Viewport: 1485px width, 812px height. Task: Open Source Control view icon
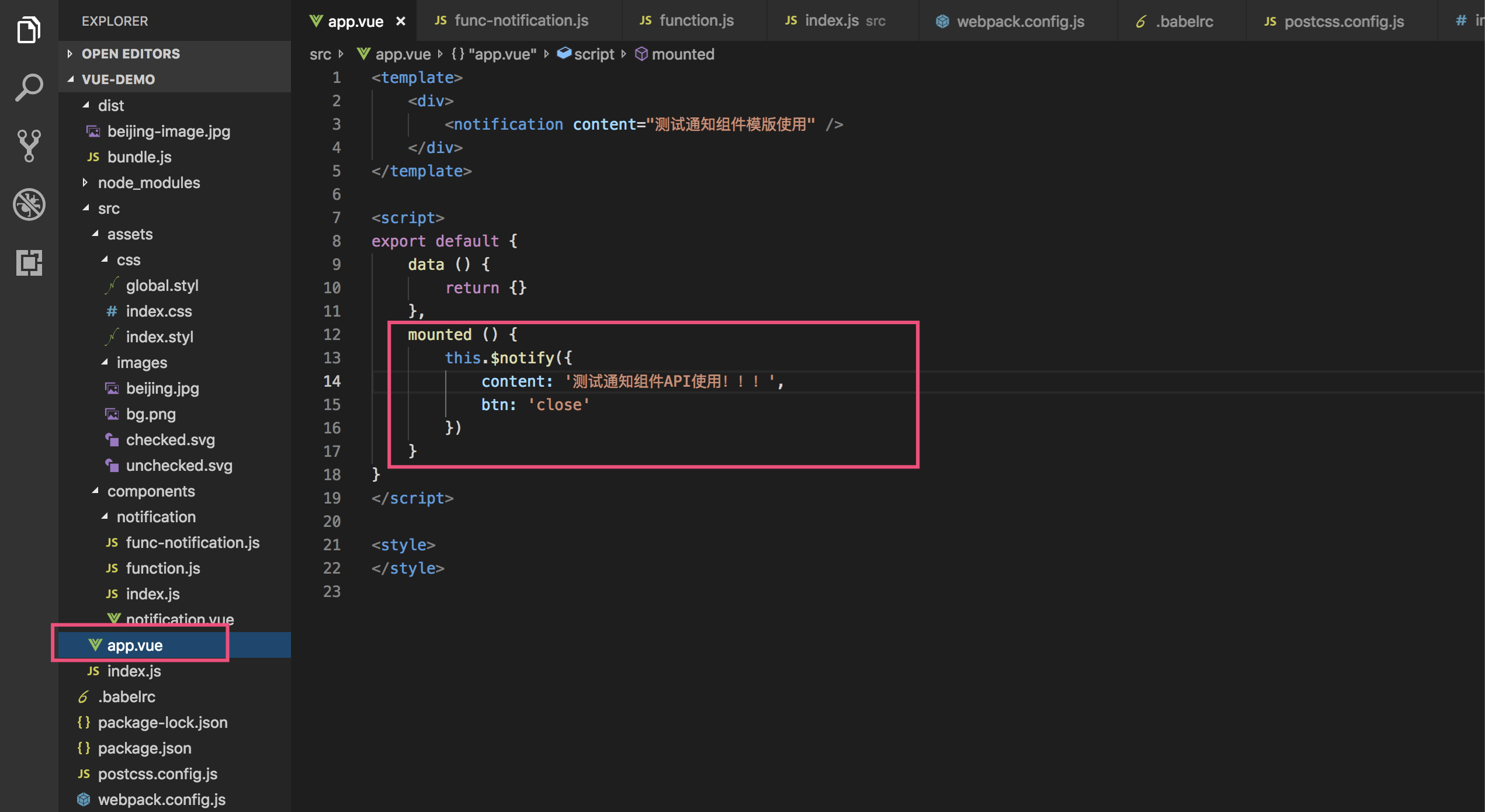[x=29, y=145]
